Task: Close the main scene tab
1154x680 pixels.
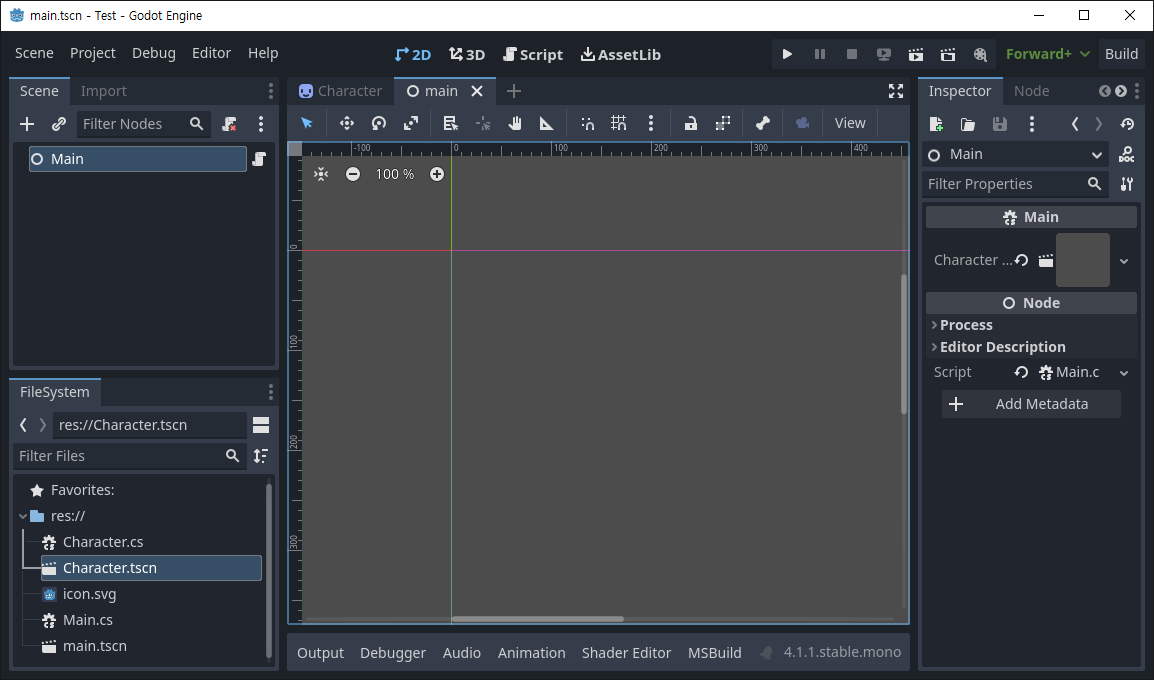Action: pos(477,91)
